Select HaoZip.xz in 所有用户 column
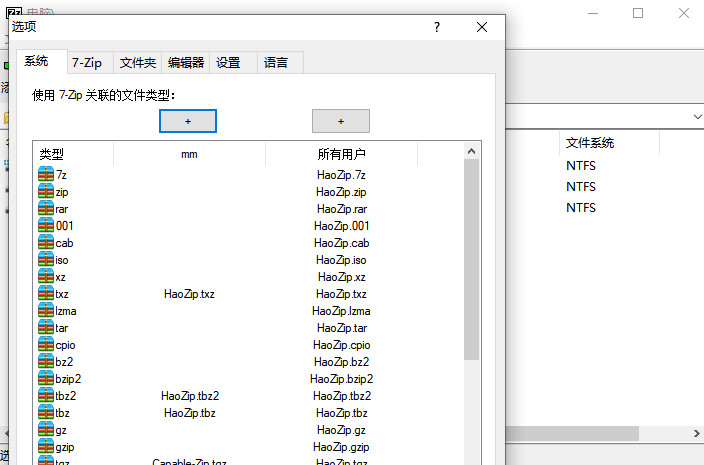 point(342,277)
